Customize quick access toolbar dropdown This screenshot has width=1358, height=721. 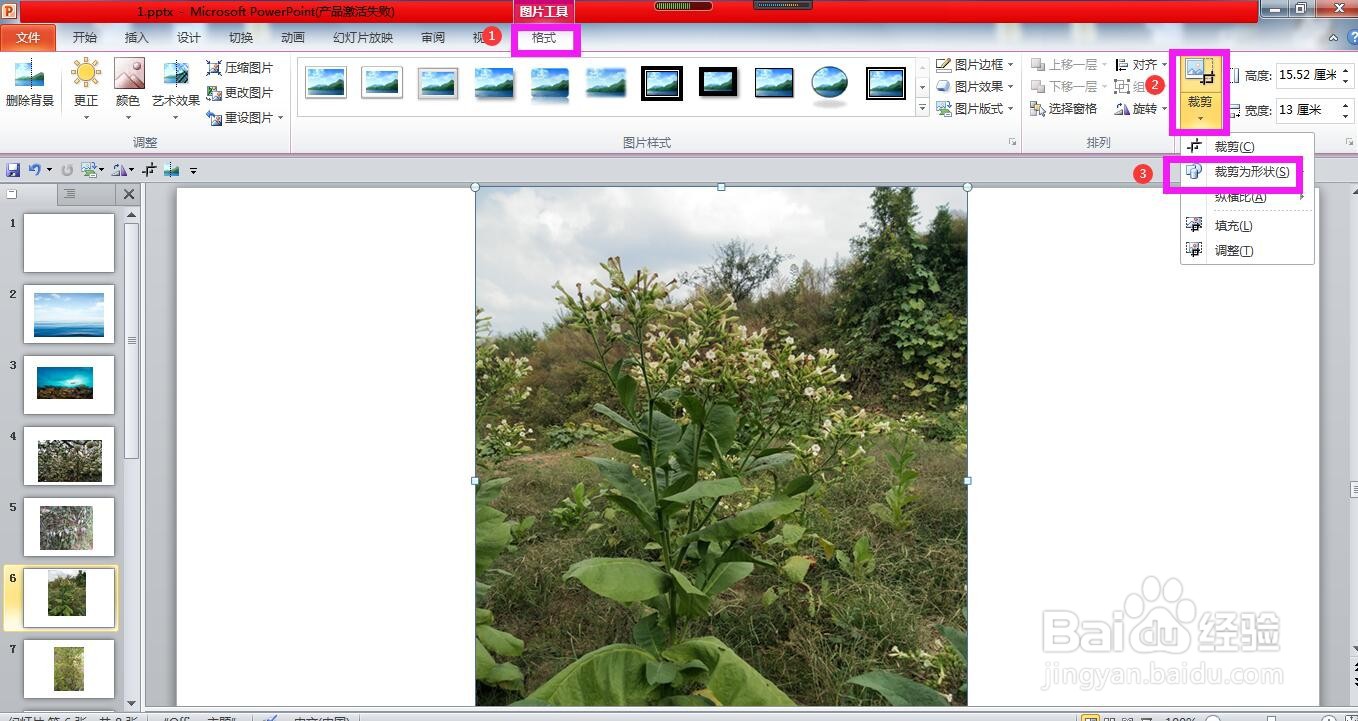[x=193, y=171]
